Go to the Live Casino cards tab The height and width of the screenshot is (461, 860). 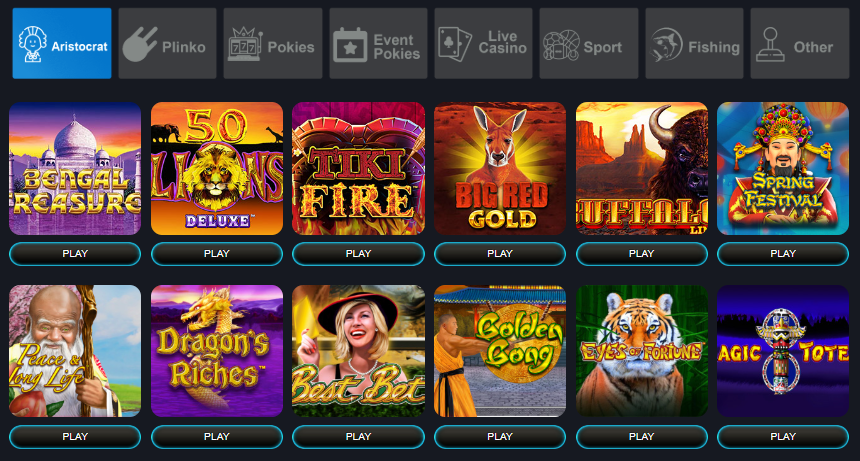click(x=483, y=43)
